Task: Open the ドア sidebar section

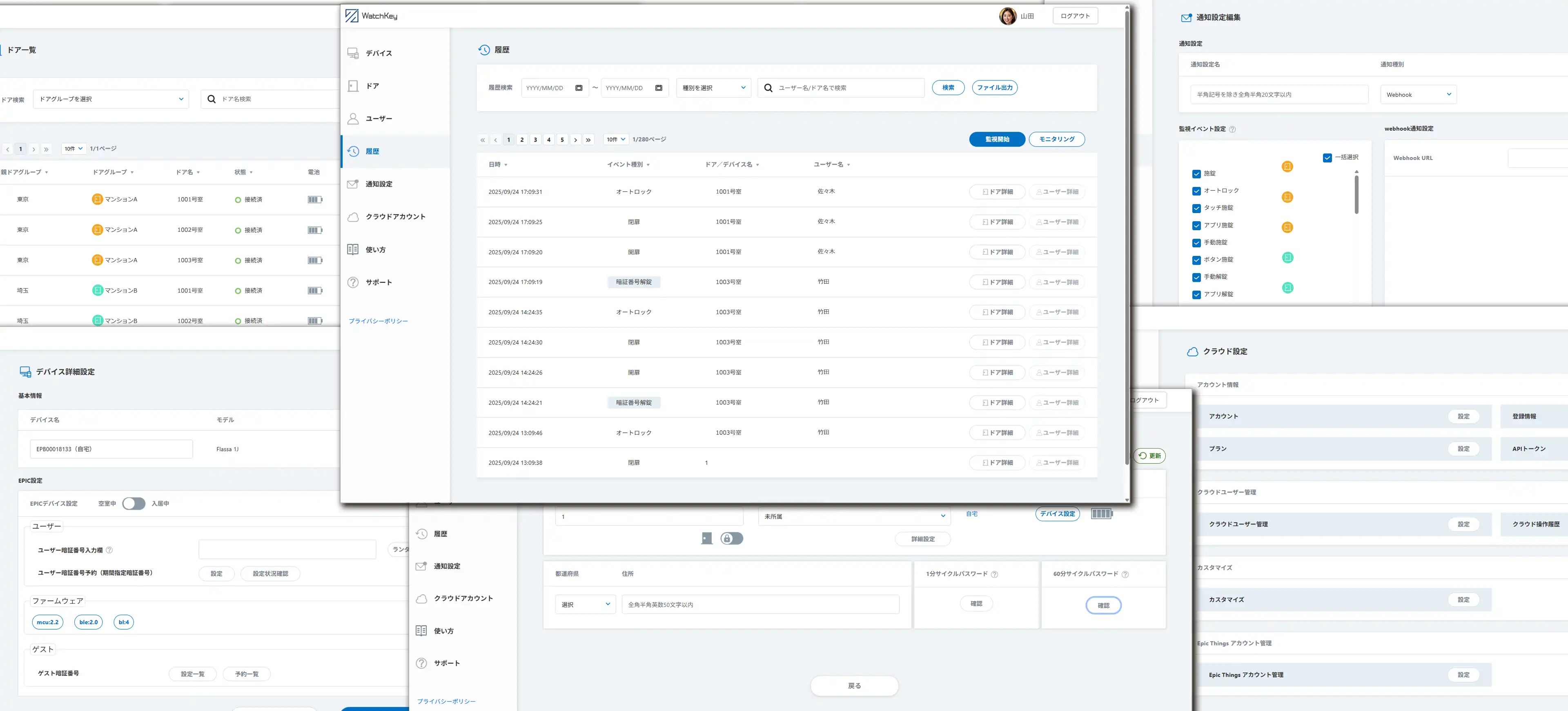Action: [x=372, y=87]
